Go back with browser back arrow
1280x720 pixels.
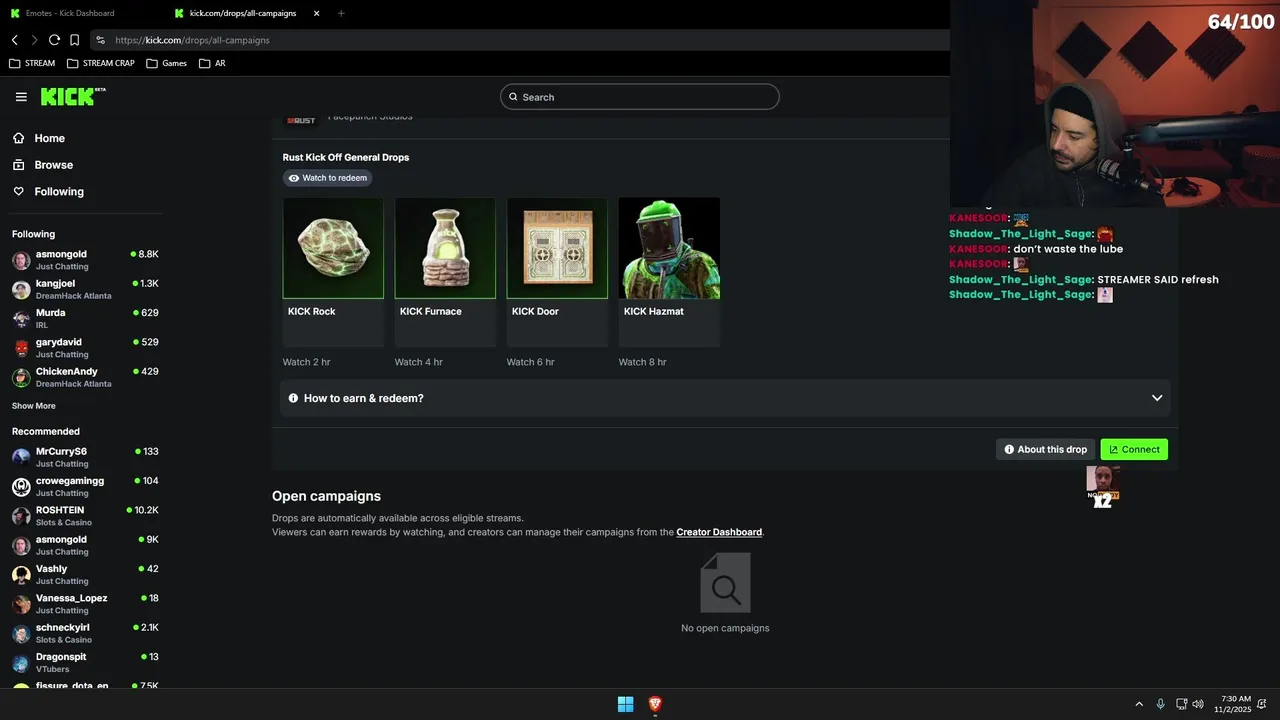(15, 40)
